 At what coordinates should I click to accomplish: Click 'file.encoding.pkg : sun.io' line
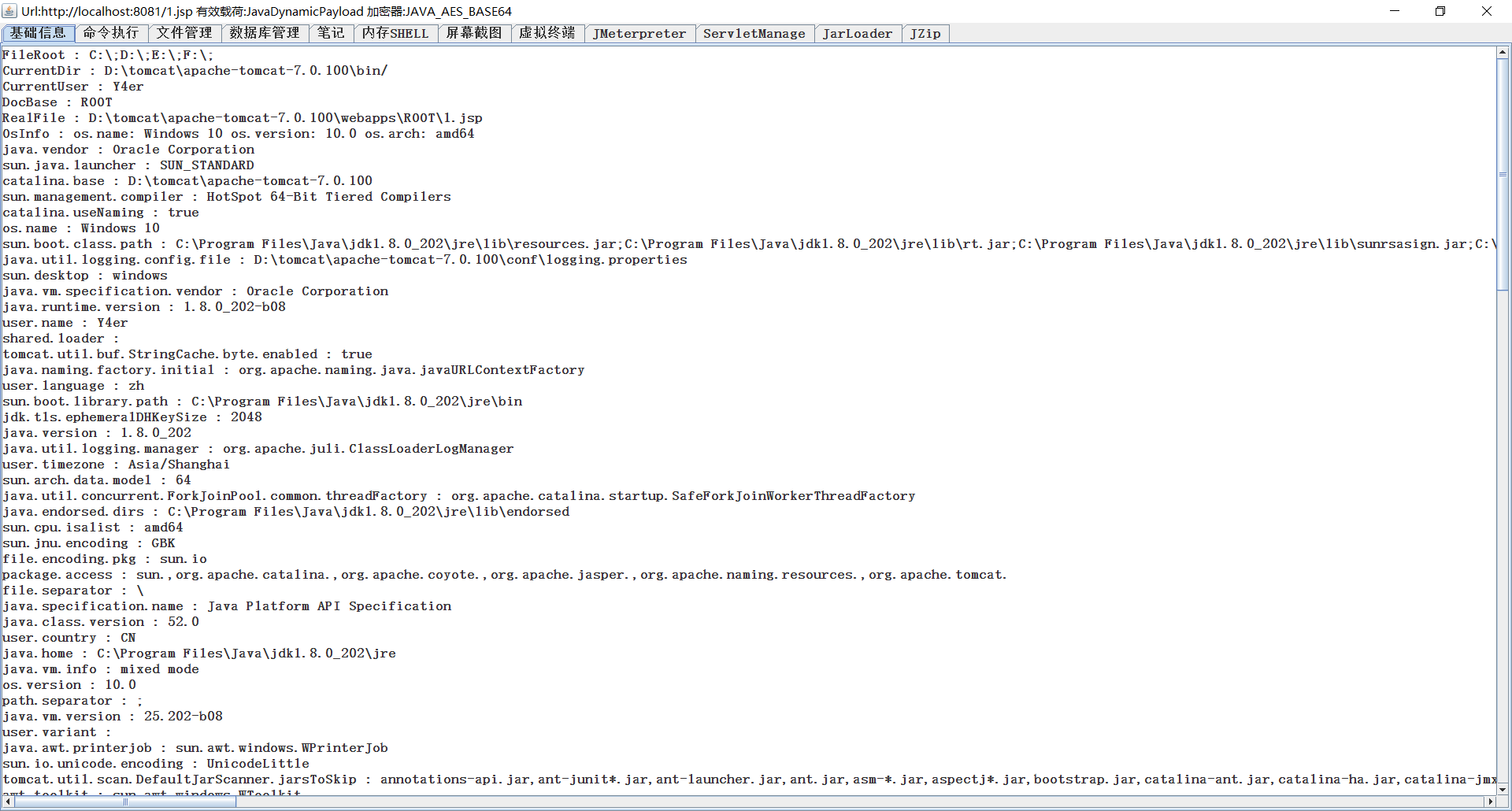point(105,559)
